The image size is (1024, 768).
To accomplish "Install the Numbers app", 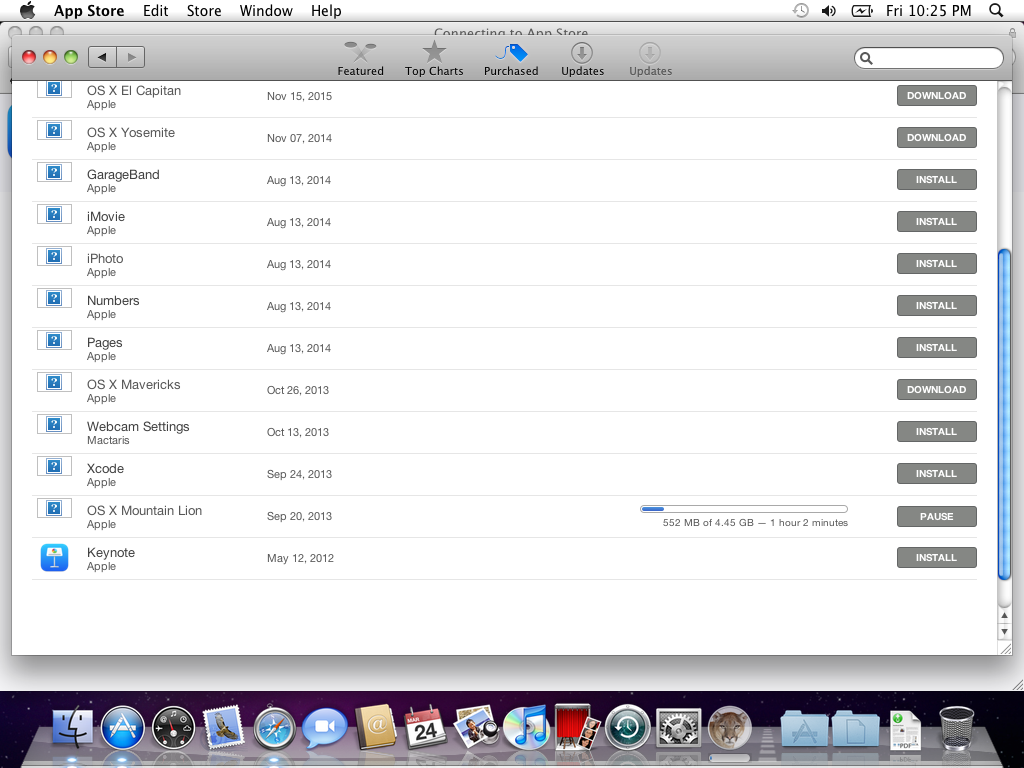I will (936, 306).
